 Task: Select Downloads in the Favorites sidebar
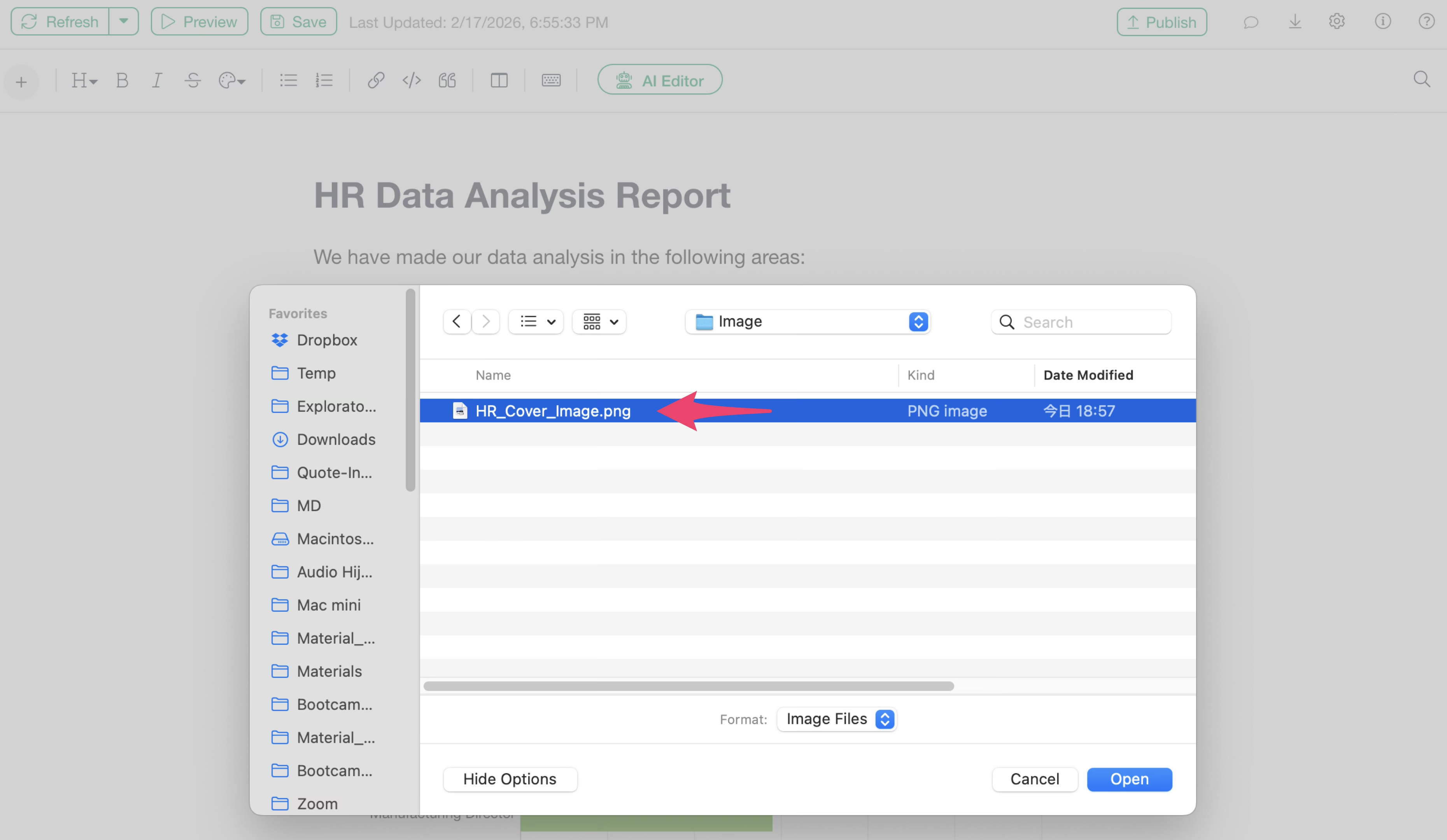coord(336,439)
